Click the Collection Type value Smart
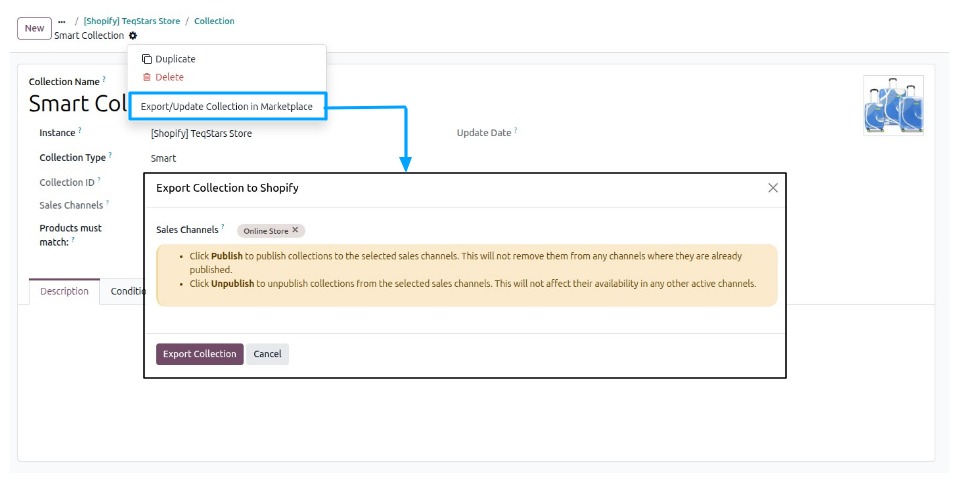 point(163,158)
